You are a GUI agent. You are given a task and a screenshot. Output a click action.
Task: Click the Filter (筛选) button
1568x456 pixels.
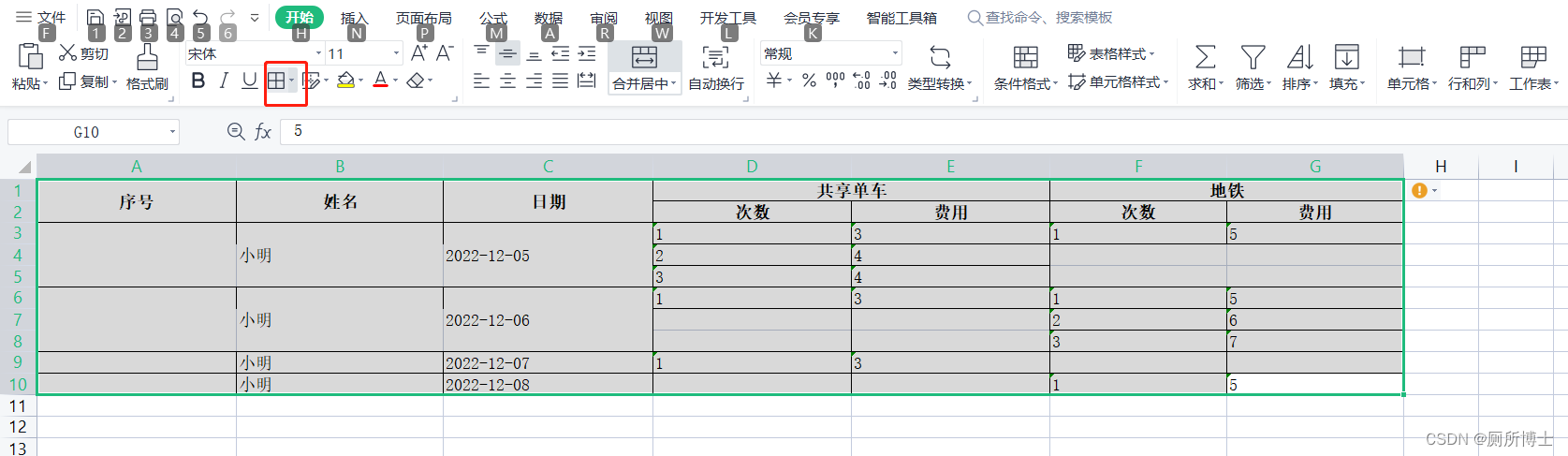click(x=1253, y=67)
